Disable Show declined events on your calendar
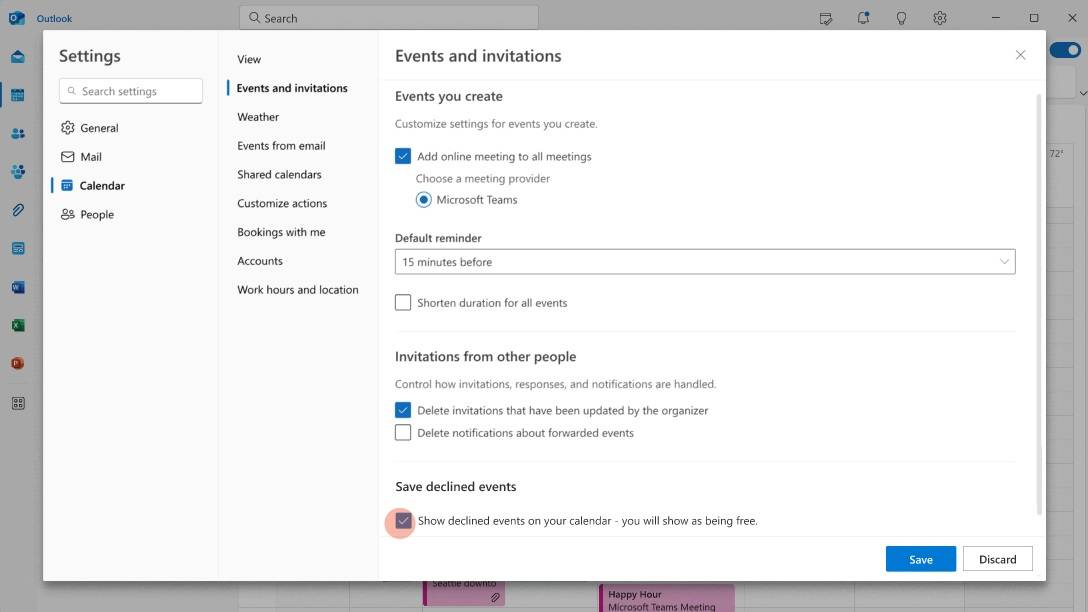Image resolution: width=1088 pixels, height=612 pixels. click(x=403, y=521)
